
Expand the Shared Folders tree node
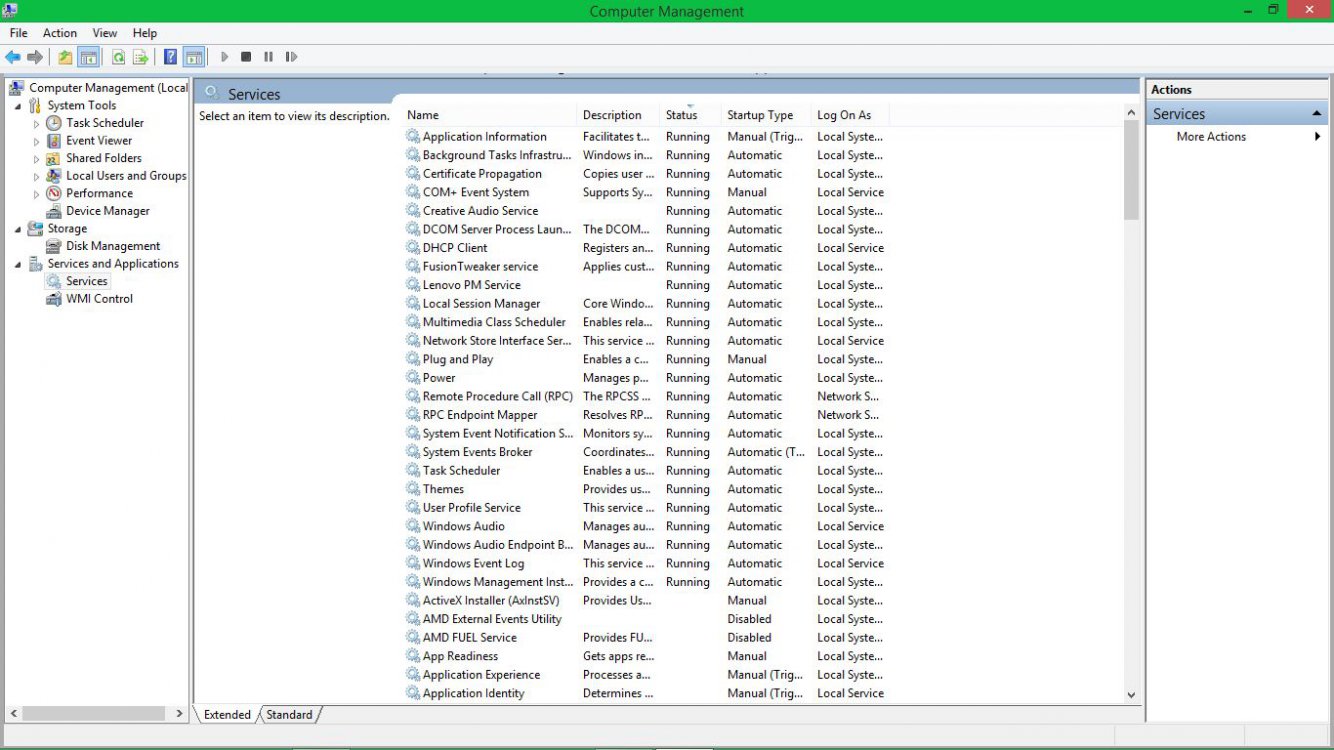37,158
